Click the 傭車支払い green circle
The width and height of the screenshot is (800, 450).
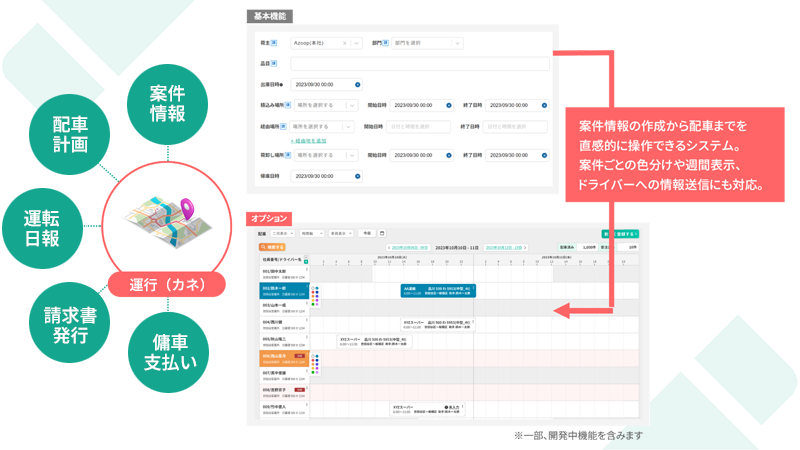[167, 348]
